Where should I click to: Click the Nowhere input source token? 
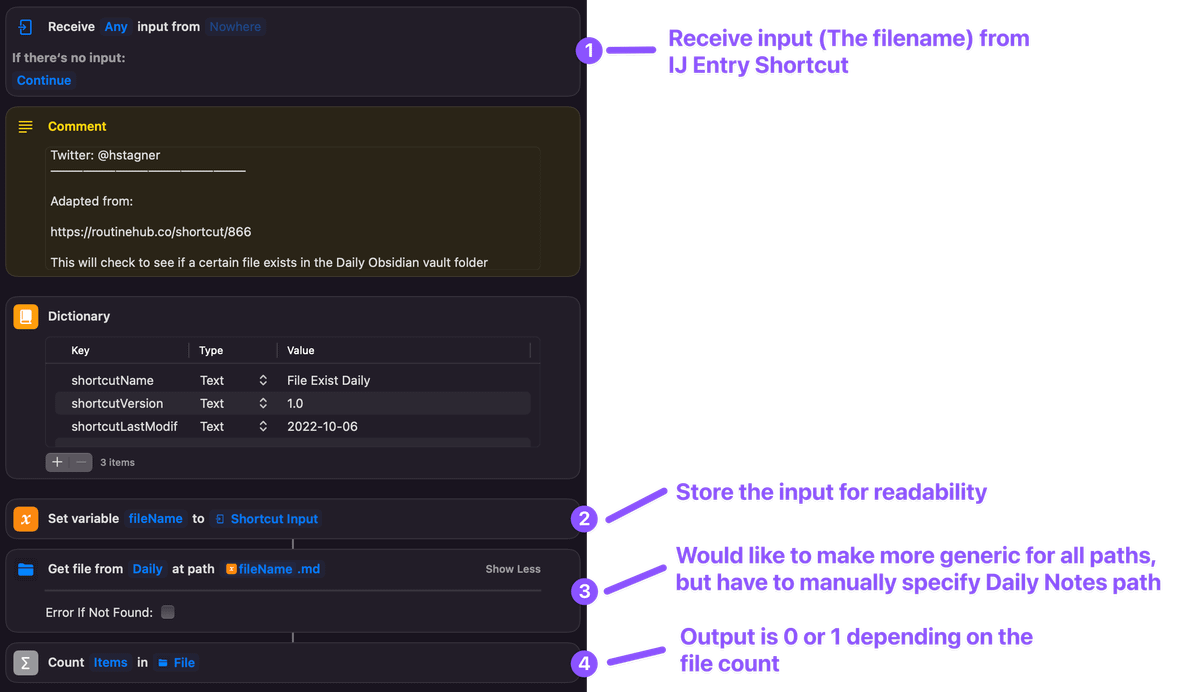[235, 27]
